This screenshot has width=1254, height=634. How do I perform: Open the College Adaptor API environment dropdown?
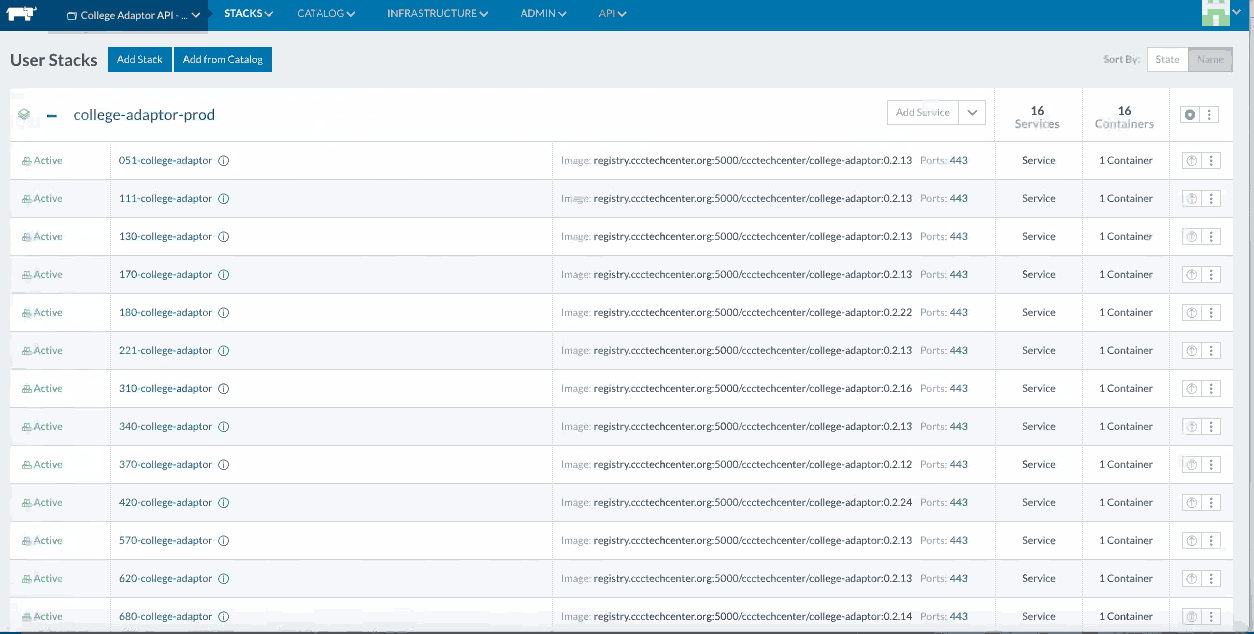(133, 15)
